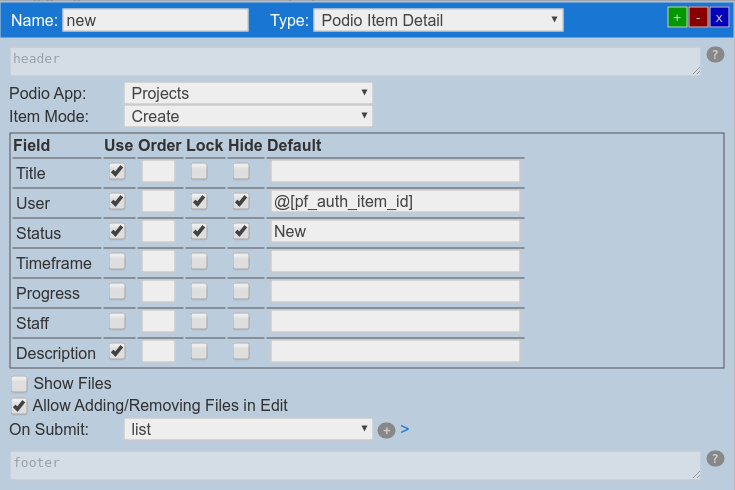
Task: Check Lock for Staff field
Action: point(199,321)
